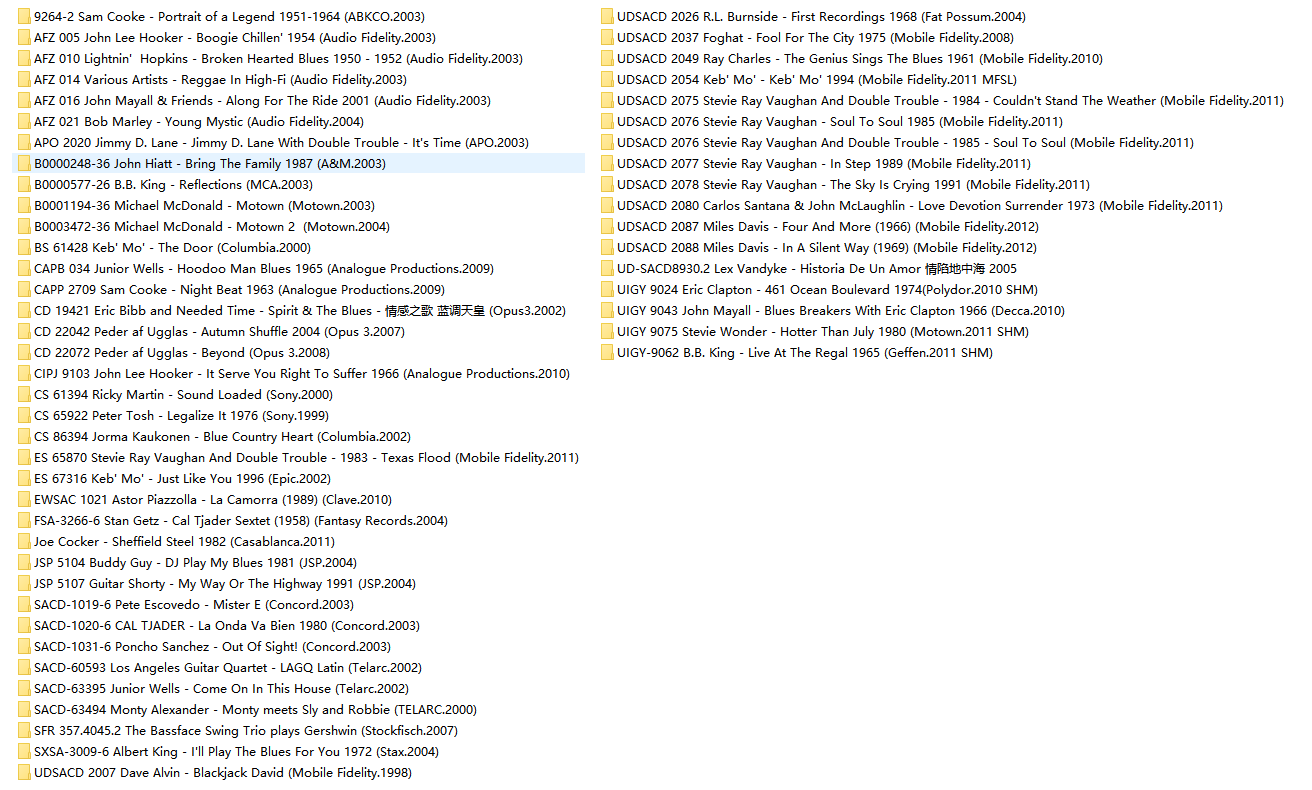Select EWSAC 1021 La Camorra folder name
Viewport: 1312px width, 790px height.
tap(213, 500)
